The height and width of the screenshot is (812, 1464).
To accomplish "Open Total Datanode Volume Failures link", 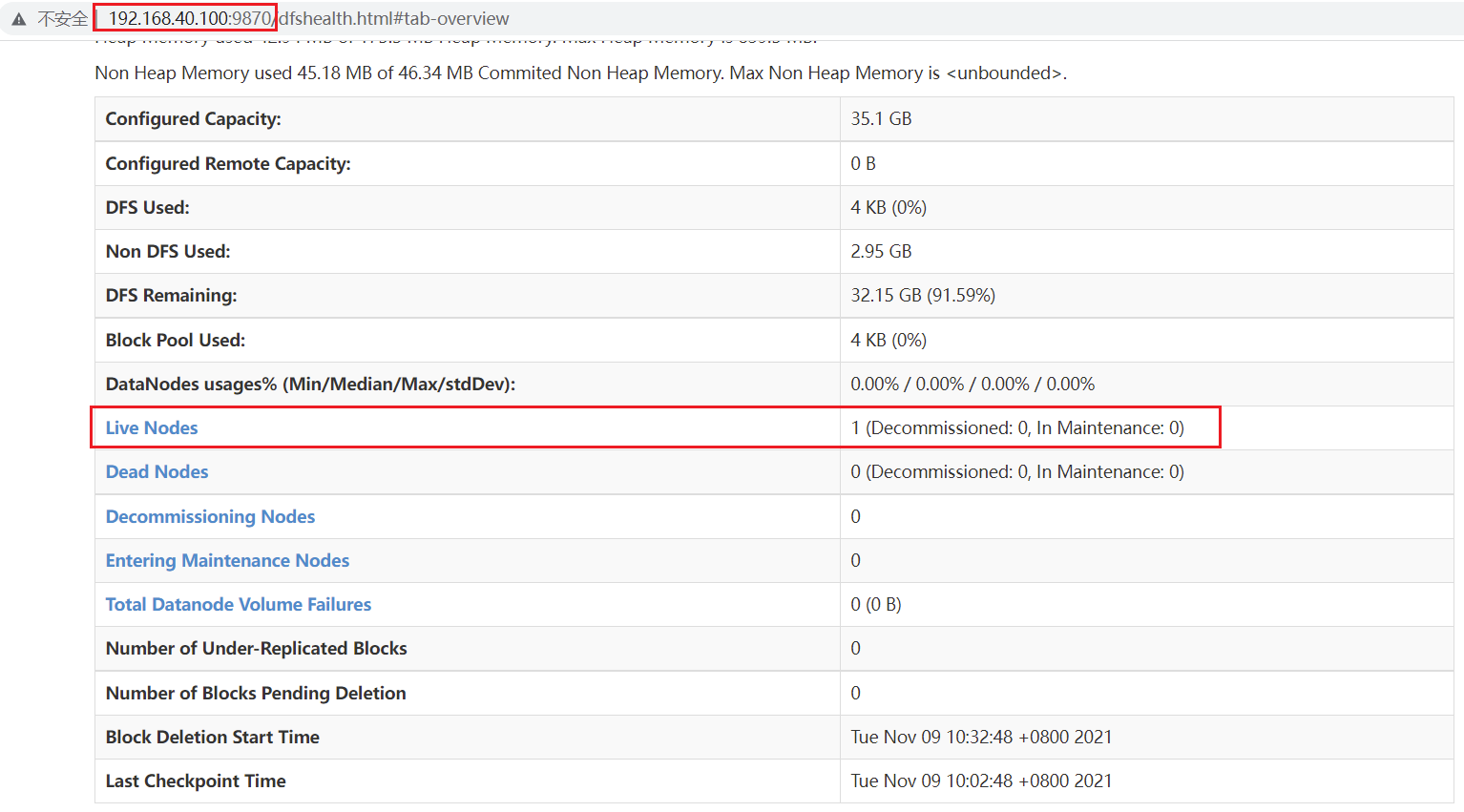I will point(239,604).
